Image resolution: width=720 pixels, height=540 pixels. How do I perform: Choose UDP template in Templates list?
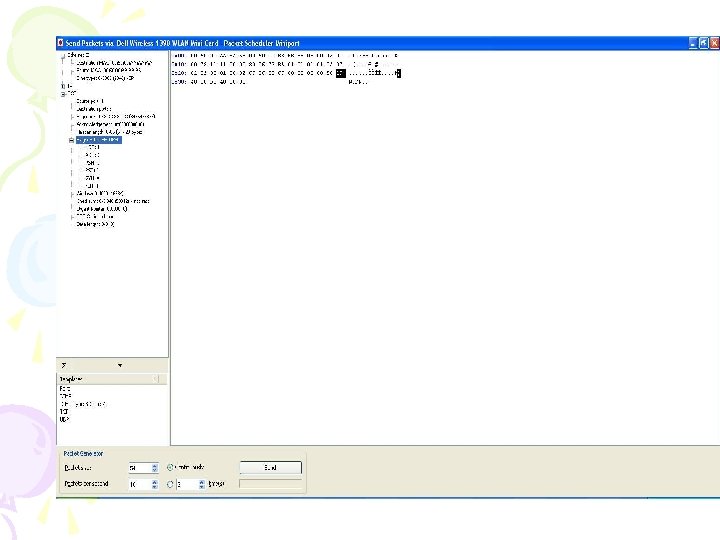(x=64, y=419)
